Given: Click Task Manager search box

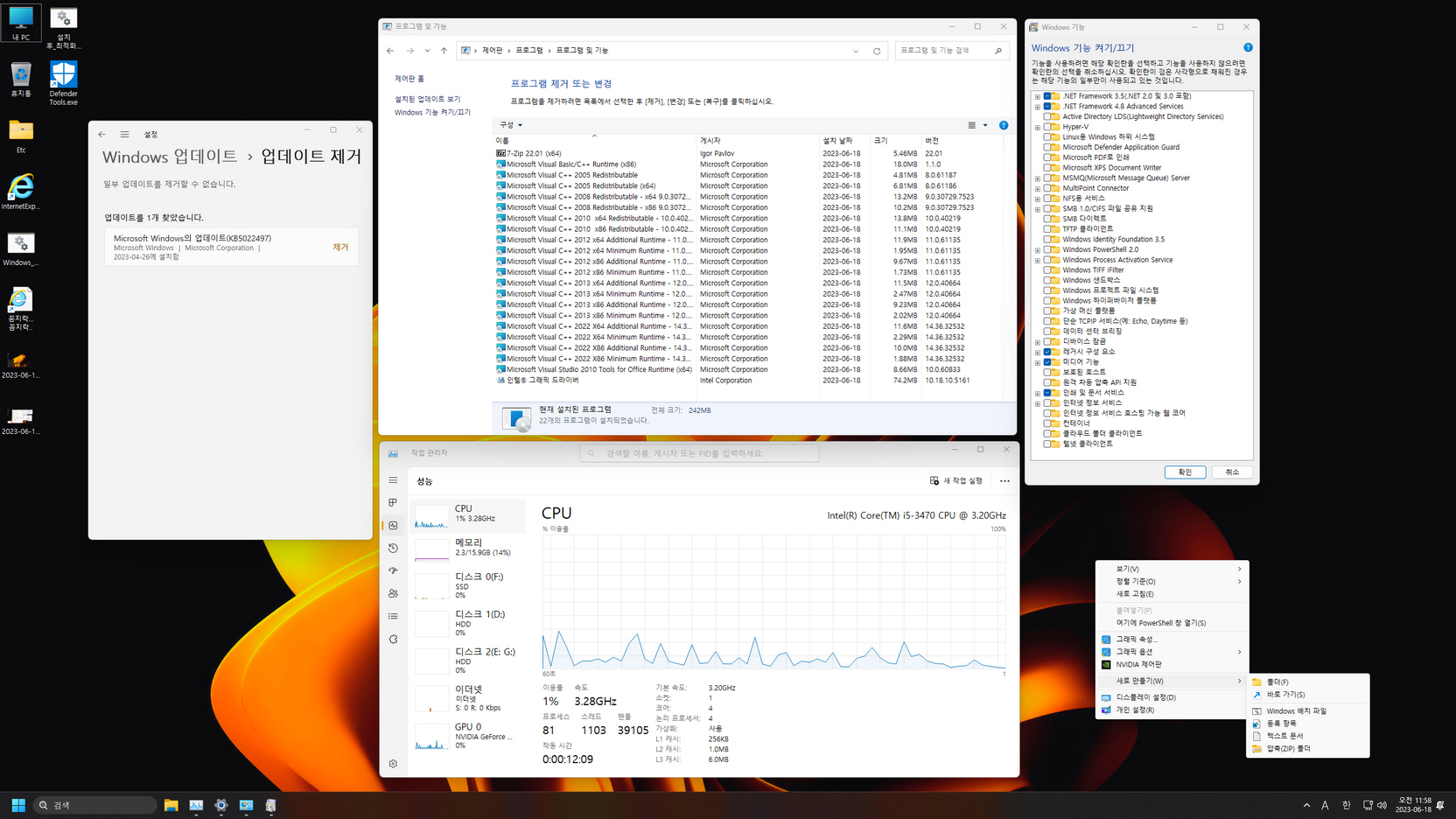Looking at the screenshot, I should pos(699,453).
